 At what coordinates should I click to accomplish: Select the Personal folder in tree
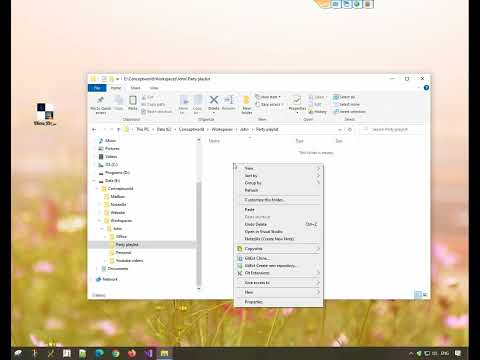[123, 253]
